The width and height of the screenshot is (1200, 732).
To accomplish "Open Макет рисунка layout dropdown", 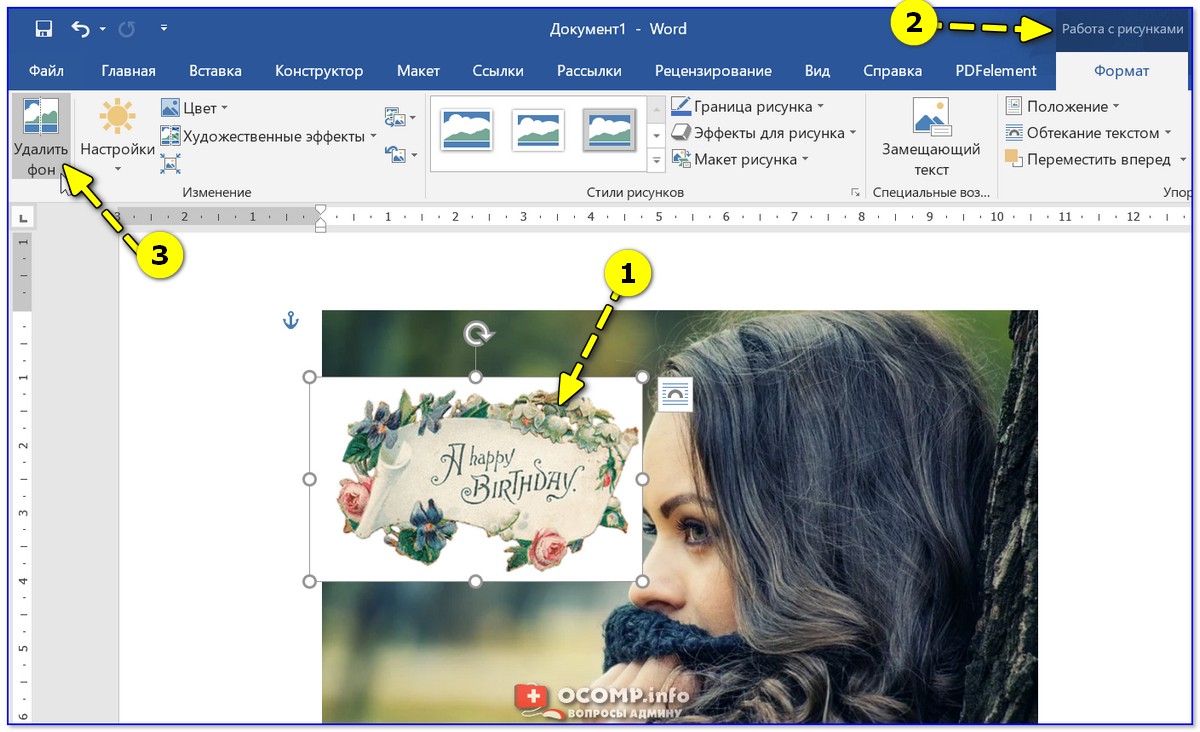I will [740, 159].
